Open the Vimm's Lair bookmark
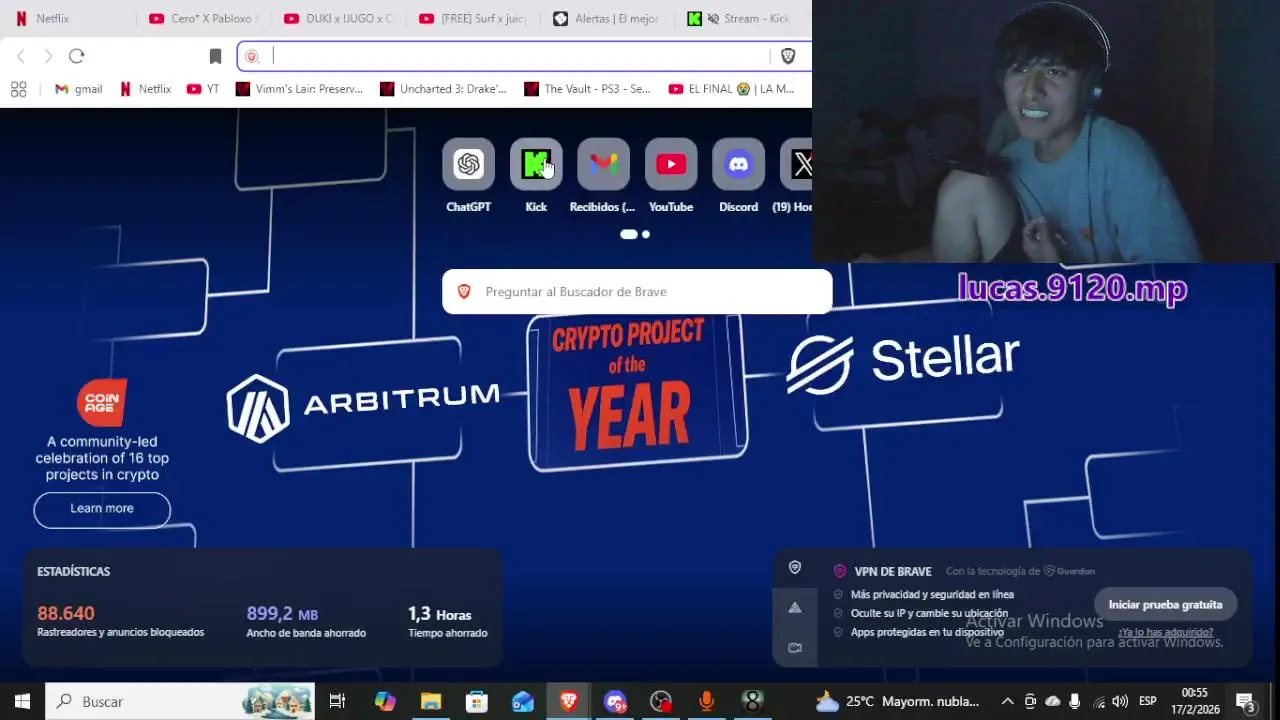Screen dimensions: 1280x720 tap(299, 89)
